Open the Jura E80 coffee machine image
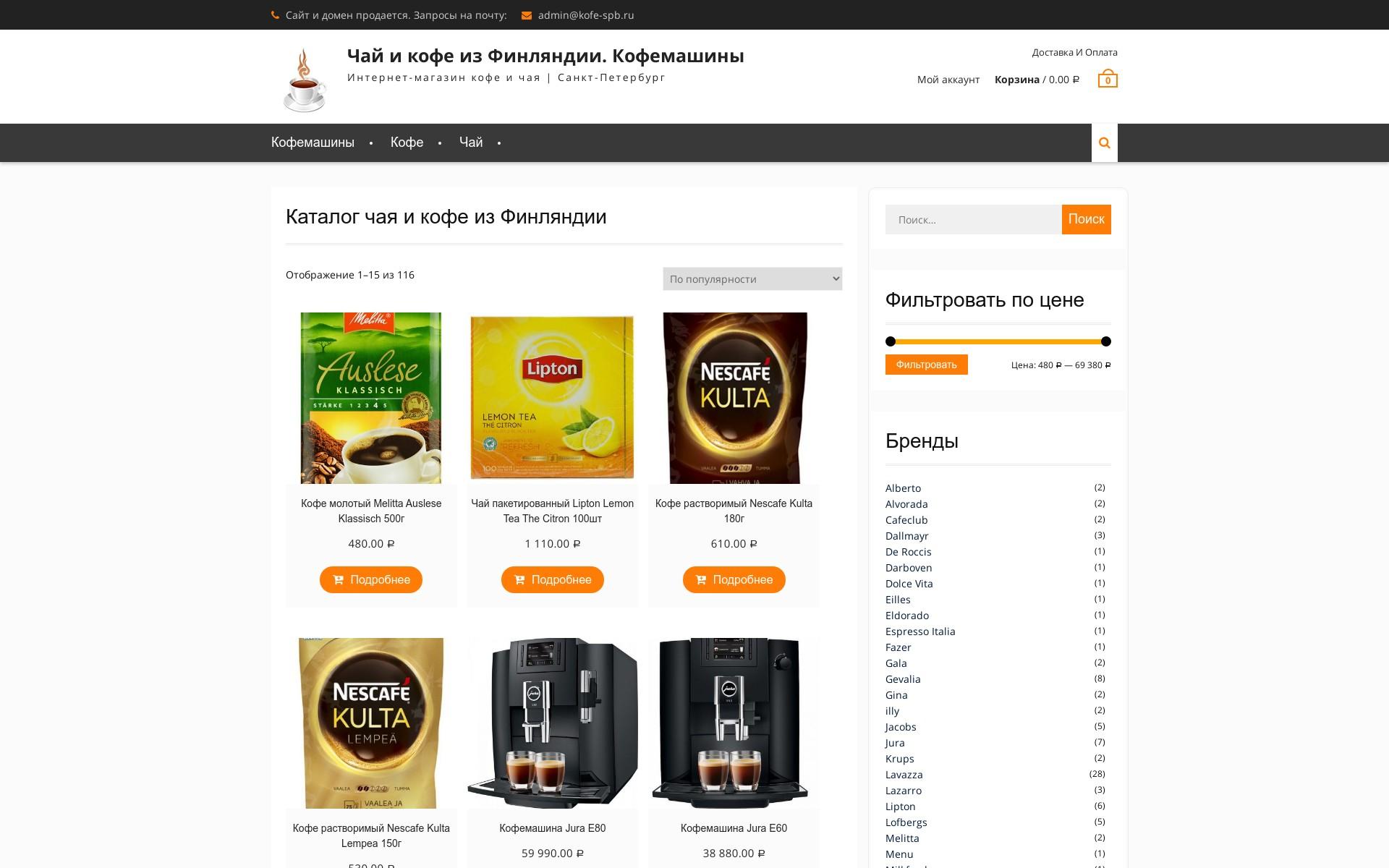 pyautogui.click(x=553, y=723)
